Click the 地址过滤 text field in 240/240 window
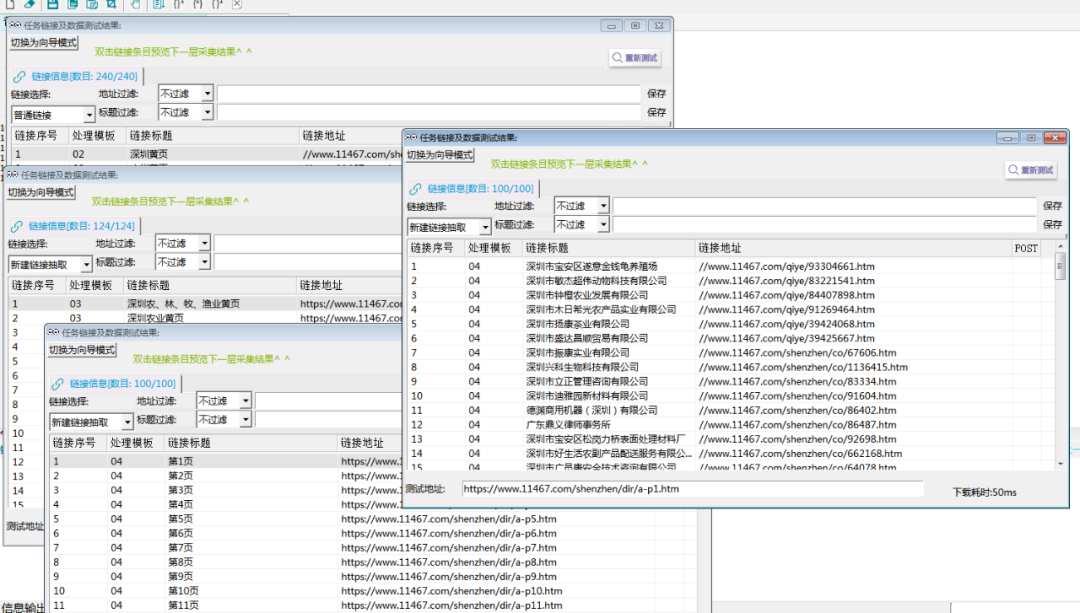This screenshot has height=613, width=1080. [428, 94]
